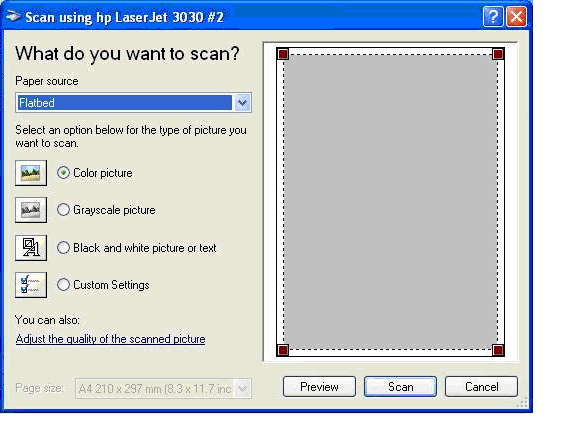The height and width of the screenshot is (432, 576).
Task: Click the Grayscale picture thumbnail icon
Action: (31, 210)
